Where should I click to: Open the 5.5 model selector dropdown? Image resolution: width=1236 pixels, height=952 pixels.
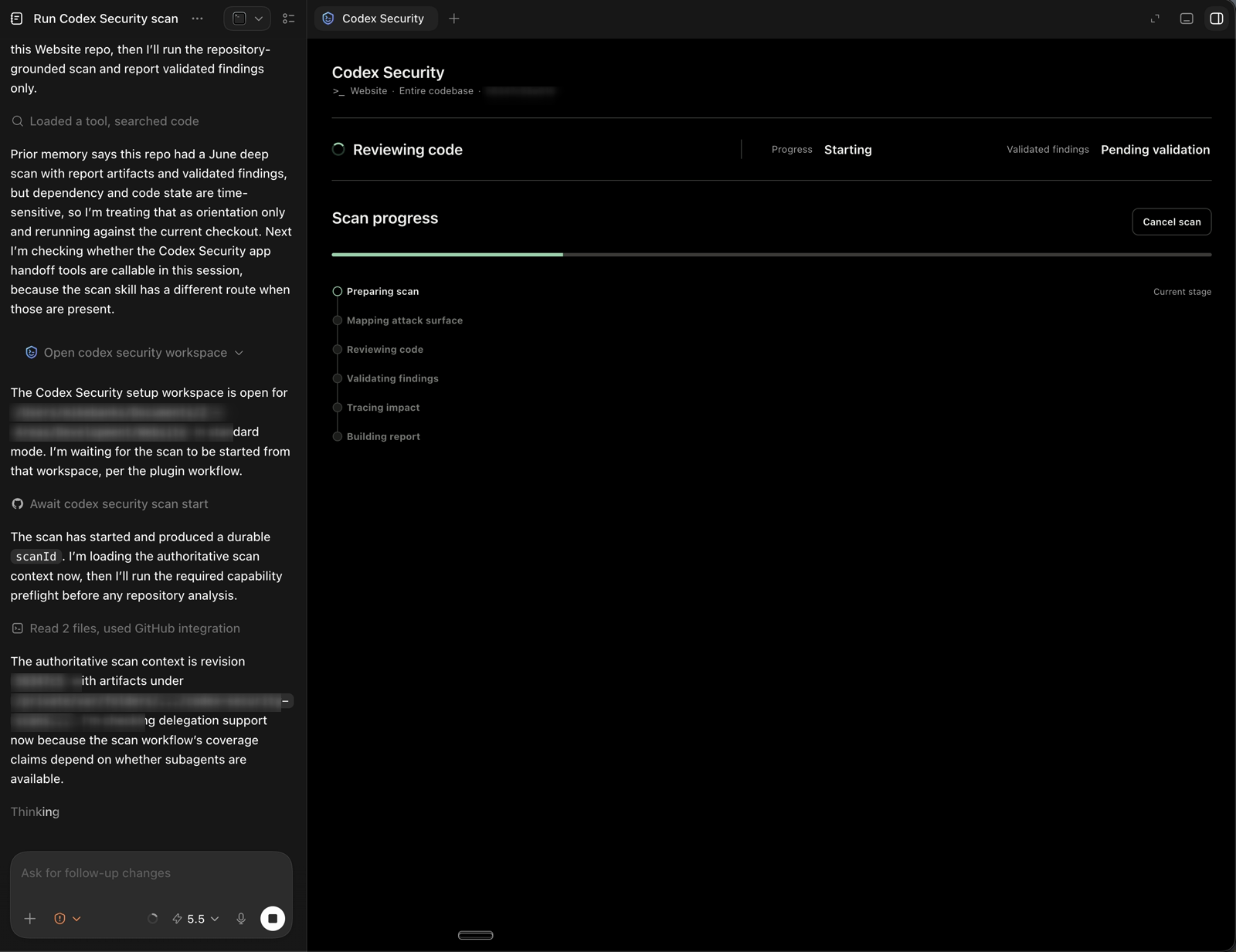[x=195, y=919]
